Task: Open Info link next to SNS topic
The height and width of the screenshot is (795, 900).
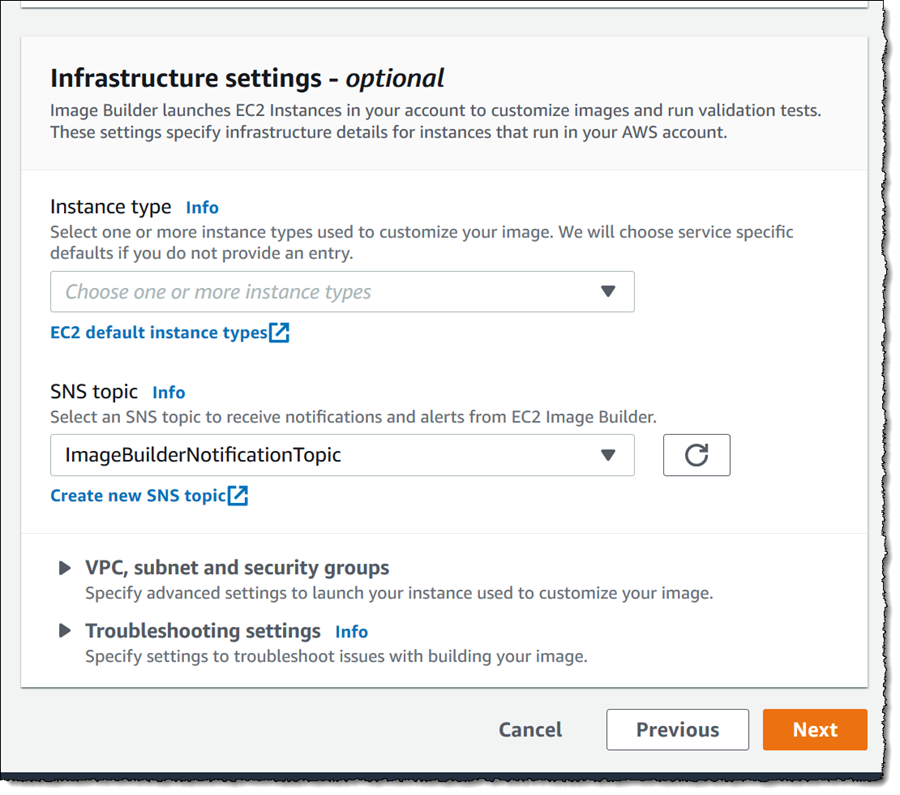Action: click(169, 392)
